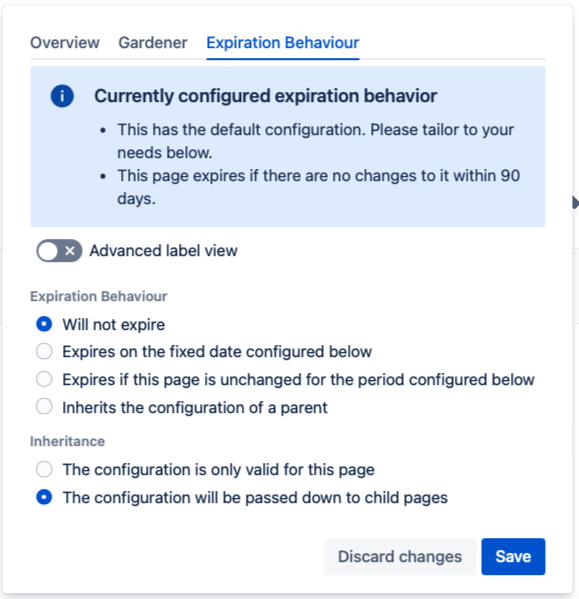Image resolution: width=579 pixels, height=599 pixels.
Task: Click the X icon on the toggle
Action: click(x=70, y=251)
